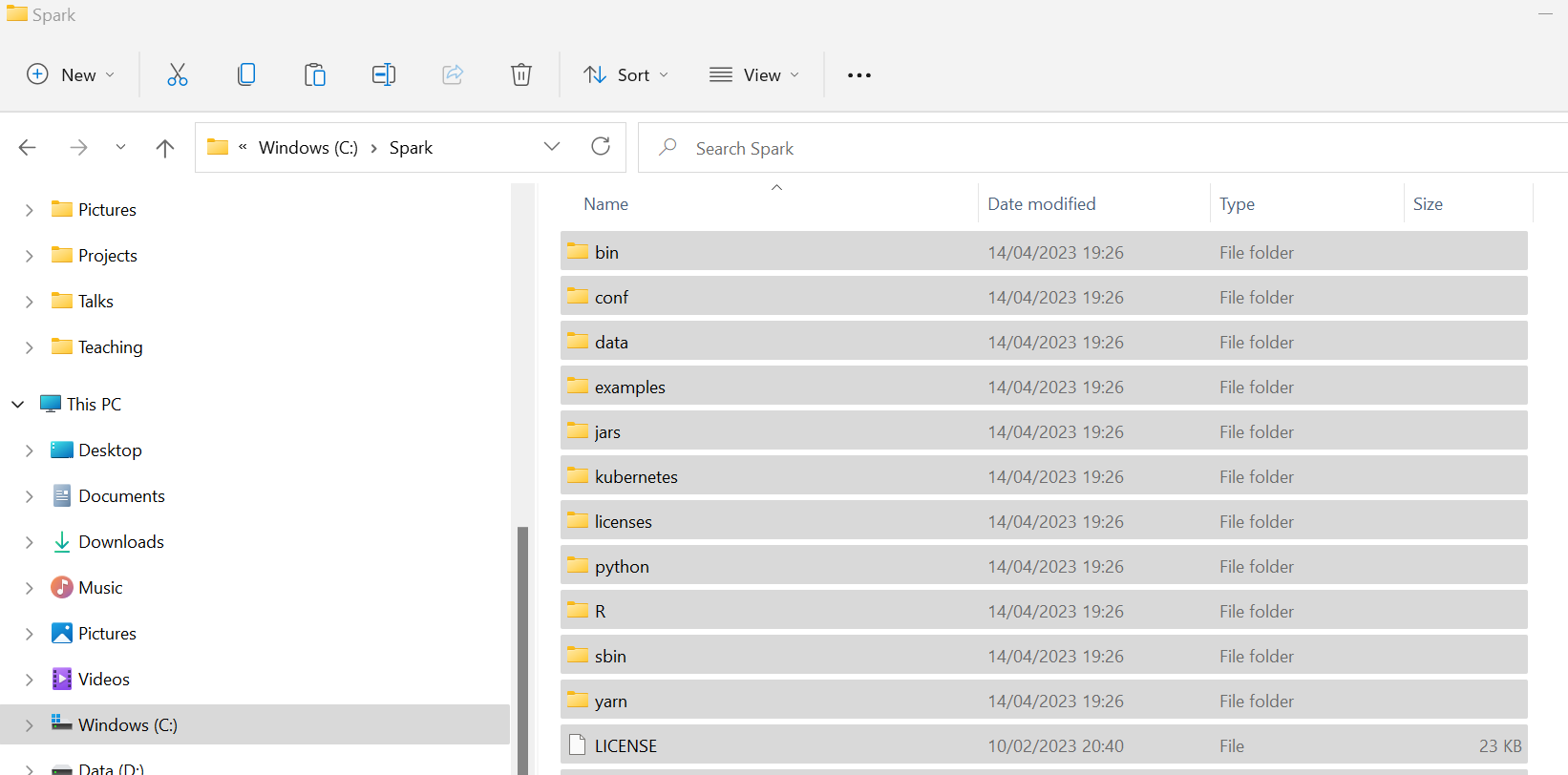Expand the Windows (C:) drive node
Image resolution: width=1568 pixels, height=775 pixels.
point(30,724)
